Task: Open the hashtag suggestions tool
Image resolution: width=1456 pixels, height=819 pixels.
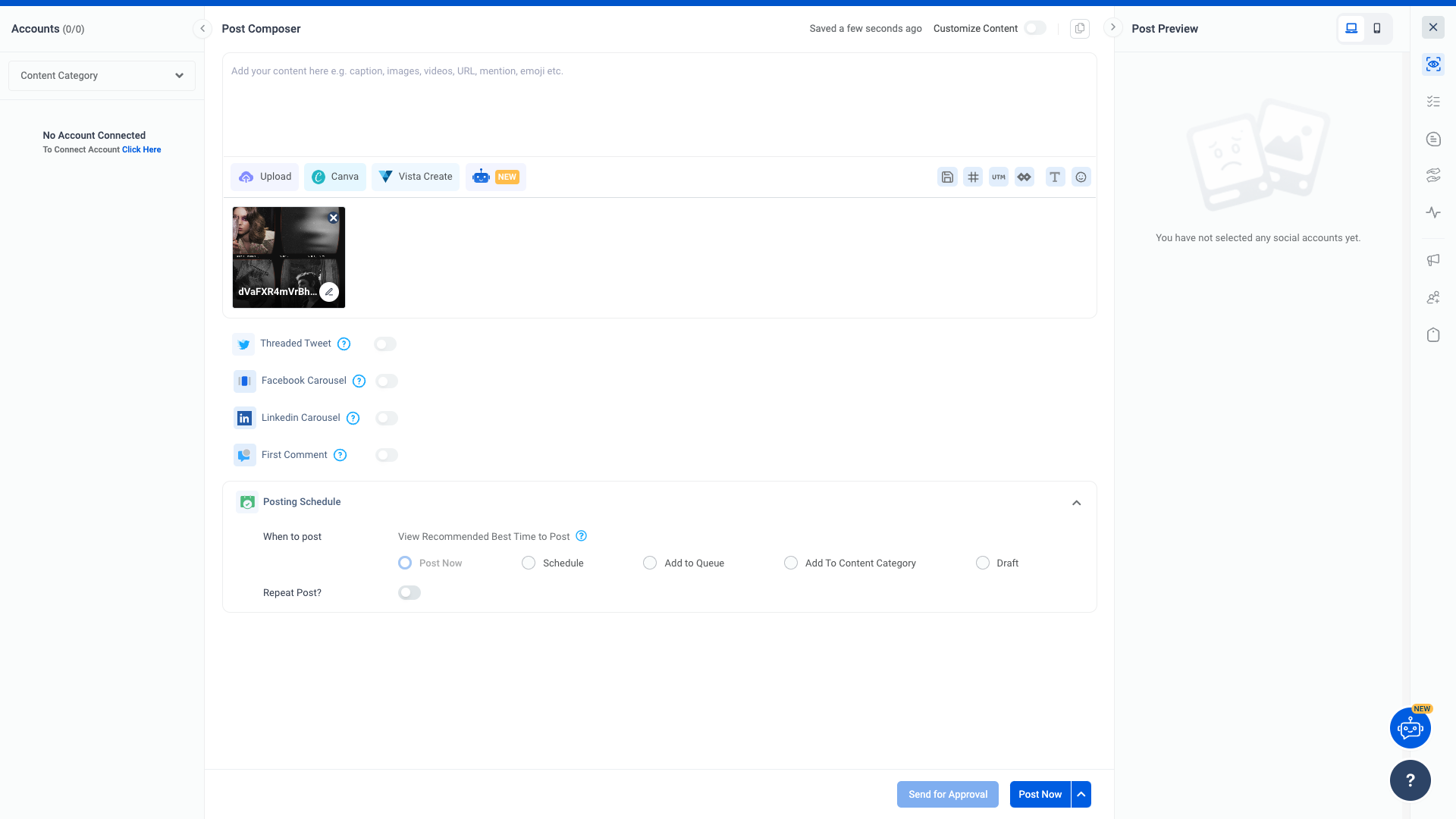Action: 973,177
